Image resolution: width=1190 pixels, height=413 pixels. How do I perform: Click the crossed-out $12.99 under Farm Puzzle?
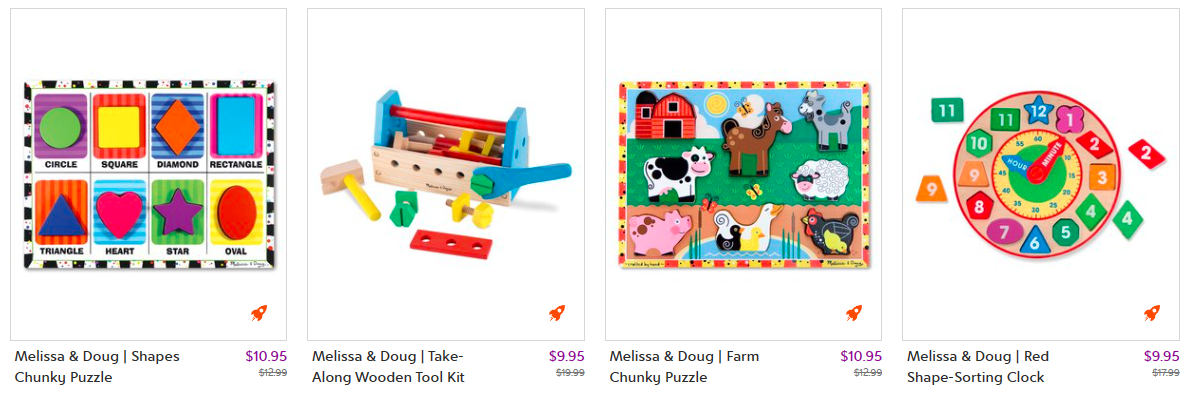868,373
